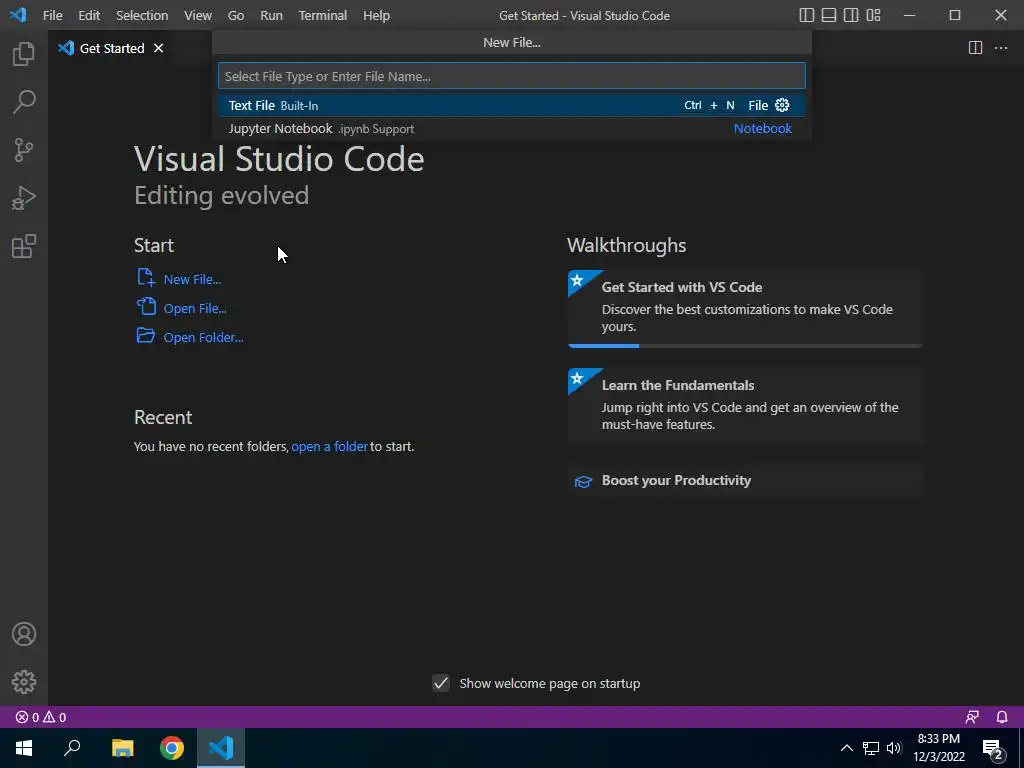Open Boost your Productivity walkthrough
Image resolution: width=1024 pixels, height=768 pixels.
coord(745,481)
